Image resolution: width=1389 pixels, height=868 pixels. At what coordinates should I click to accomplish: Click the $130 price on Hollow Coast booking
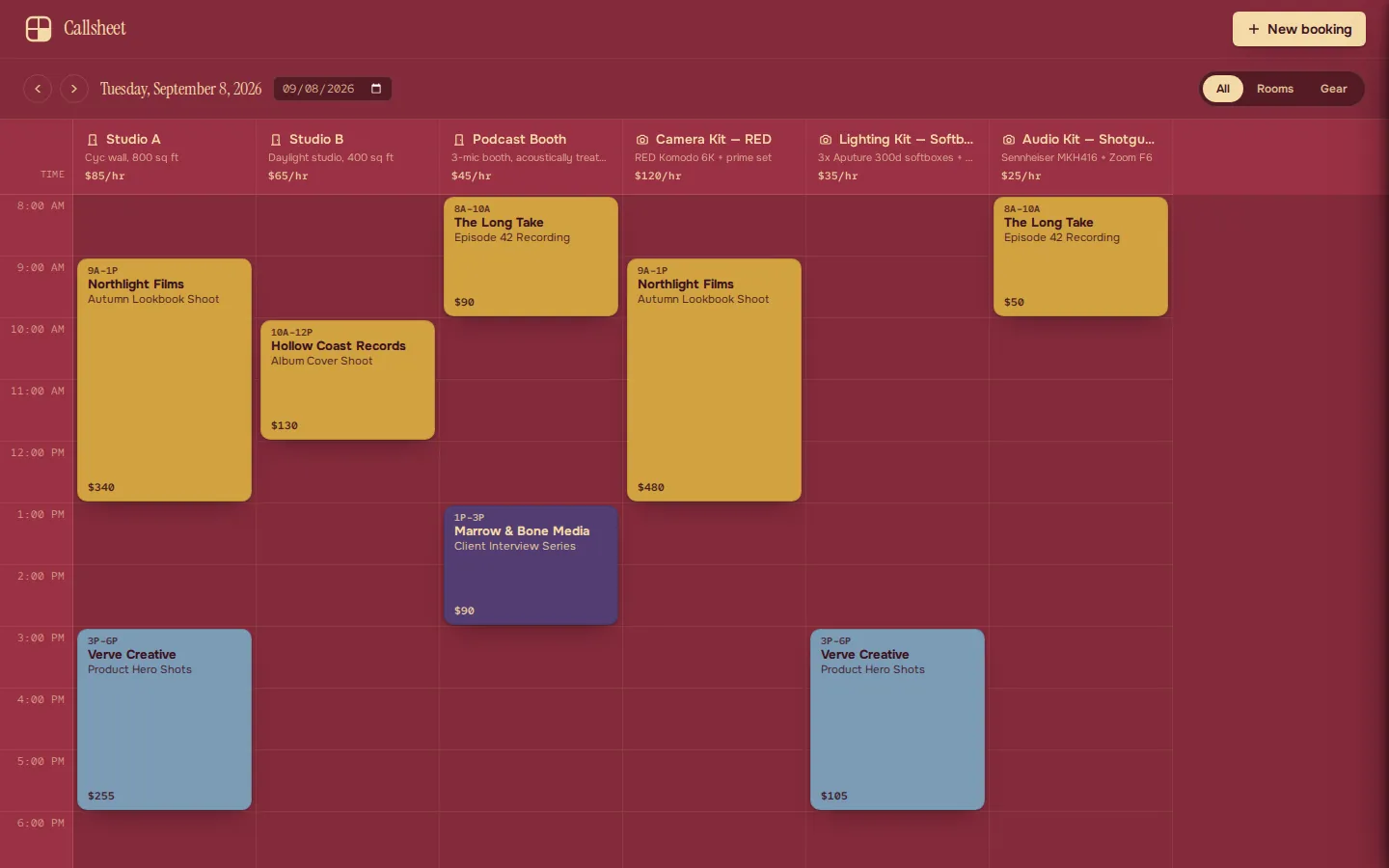285,426
